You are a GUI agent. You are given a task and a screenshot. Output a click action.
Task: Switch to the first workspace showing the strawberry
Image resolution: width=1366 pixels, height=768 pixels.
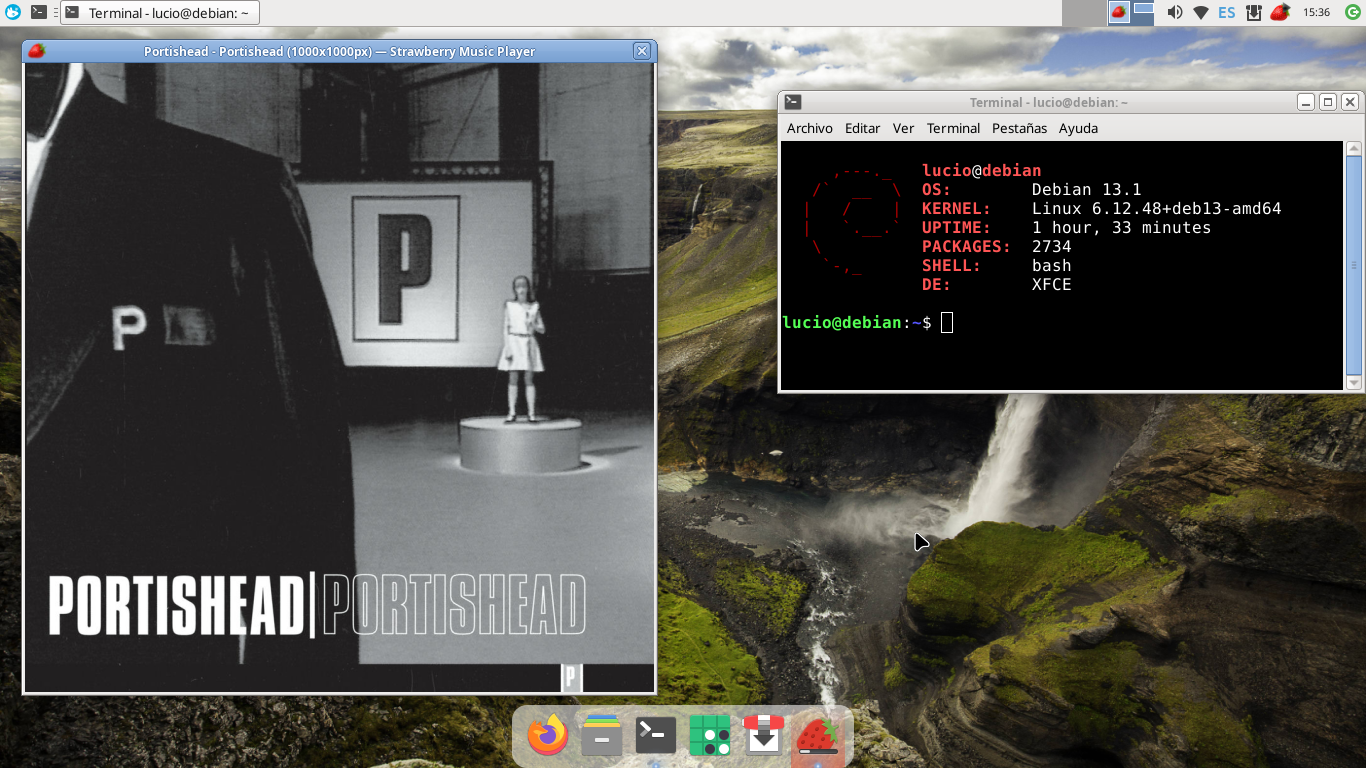(1119, 13)
